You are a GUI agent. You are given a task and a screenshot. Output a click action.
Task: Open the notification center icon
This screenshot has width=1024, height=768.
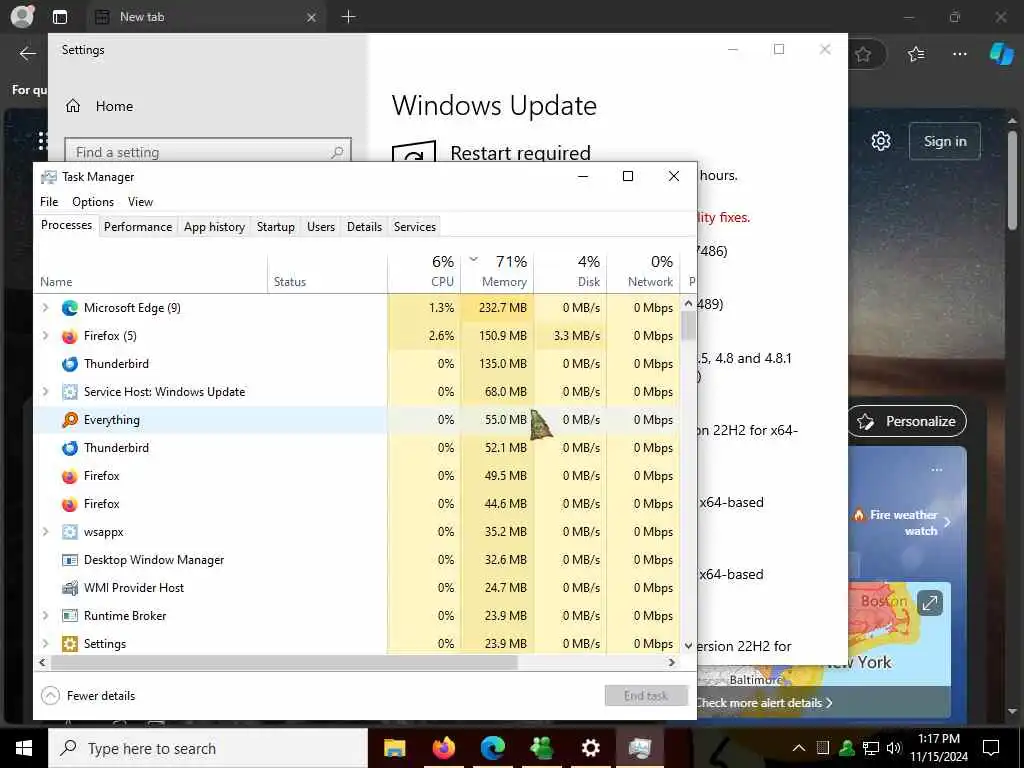(x=991, y=748)
